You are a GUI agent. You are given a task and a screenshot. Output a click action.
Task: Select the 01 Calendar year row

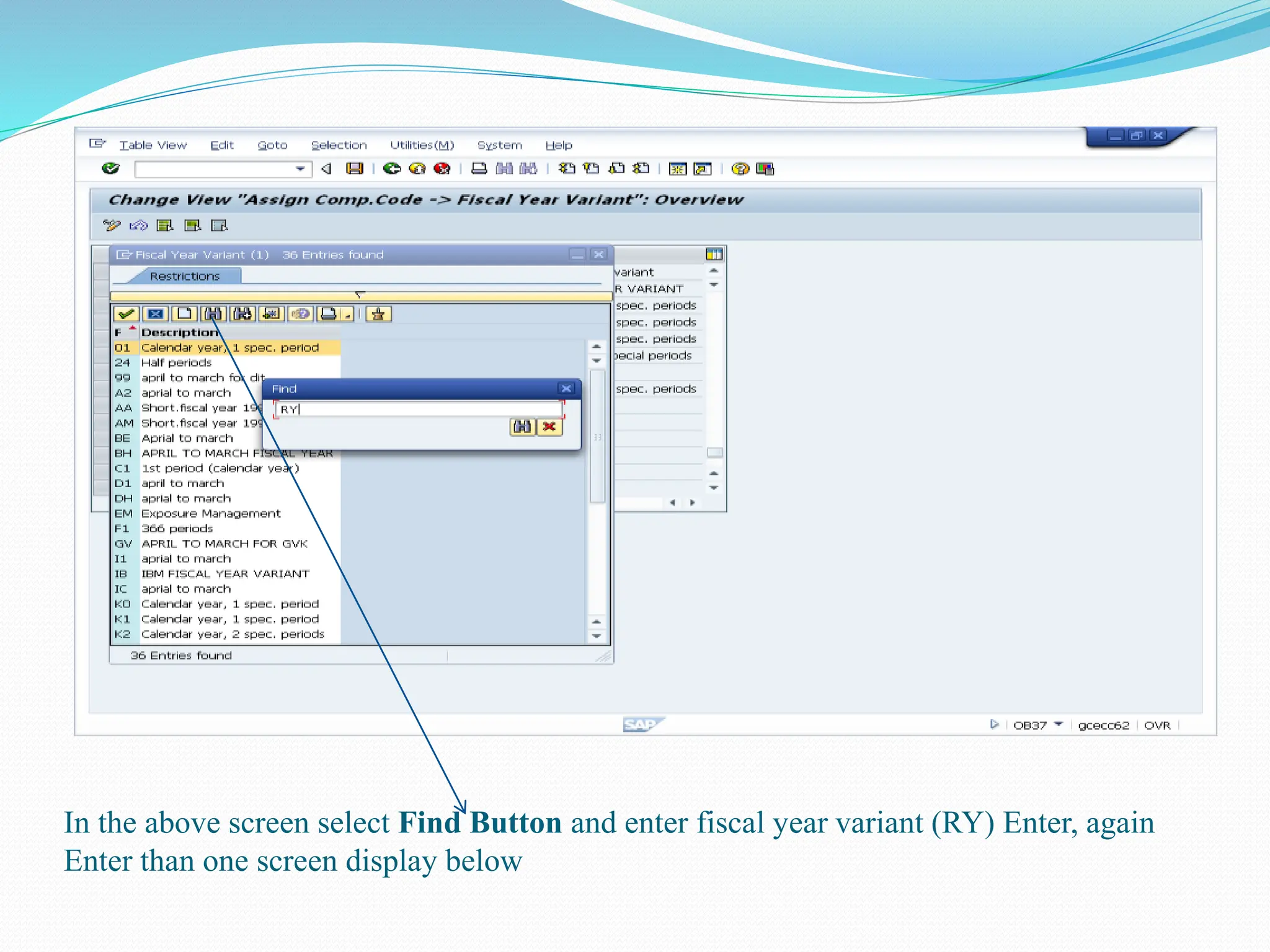tap(227, 348)
